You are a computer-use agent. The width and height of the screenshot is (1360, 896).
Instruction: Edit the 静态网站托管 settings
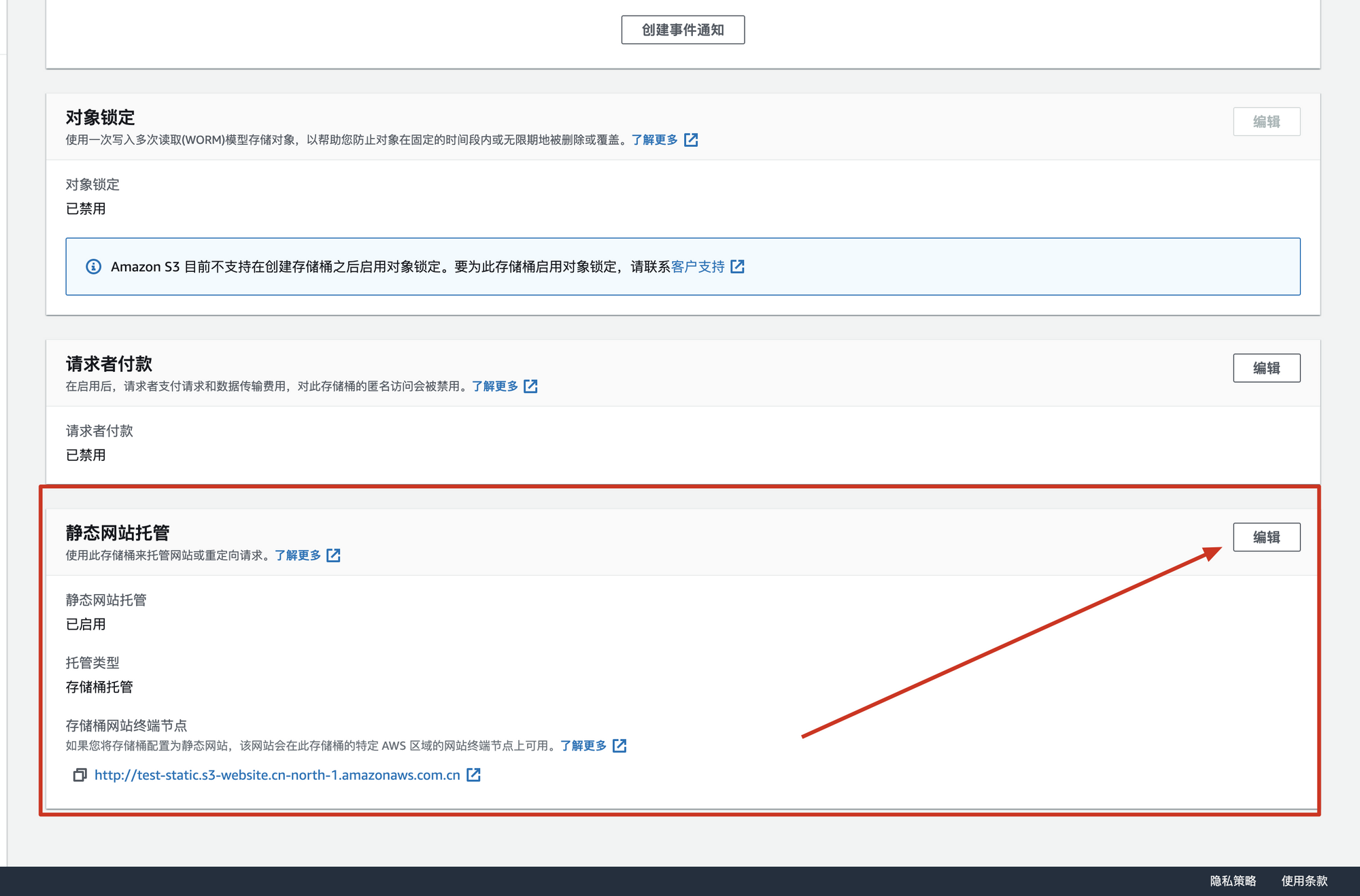coord(1266,537)
